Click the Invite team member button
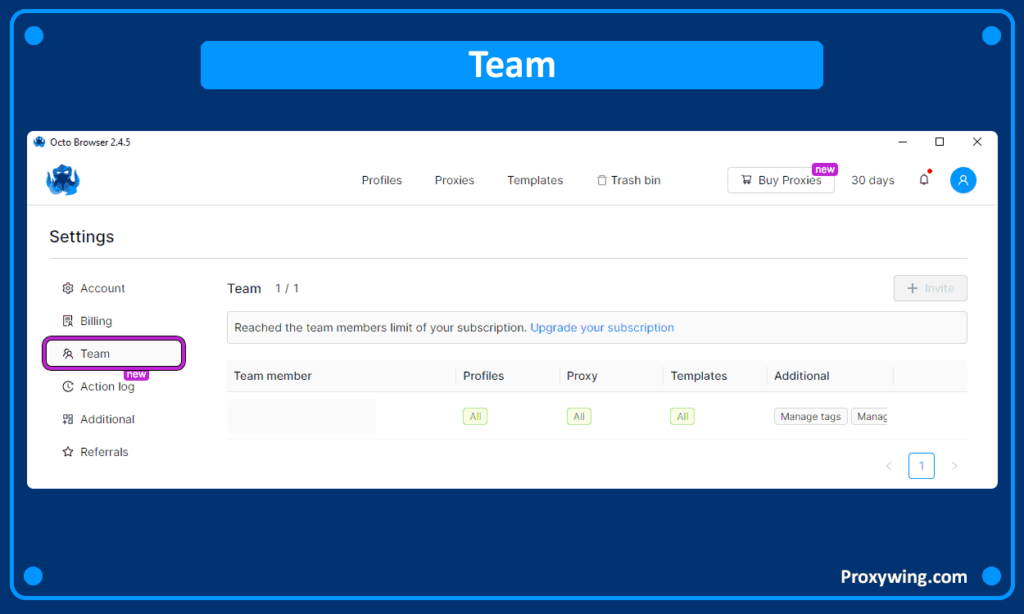1024x614 pixels. (930, 288)
